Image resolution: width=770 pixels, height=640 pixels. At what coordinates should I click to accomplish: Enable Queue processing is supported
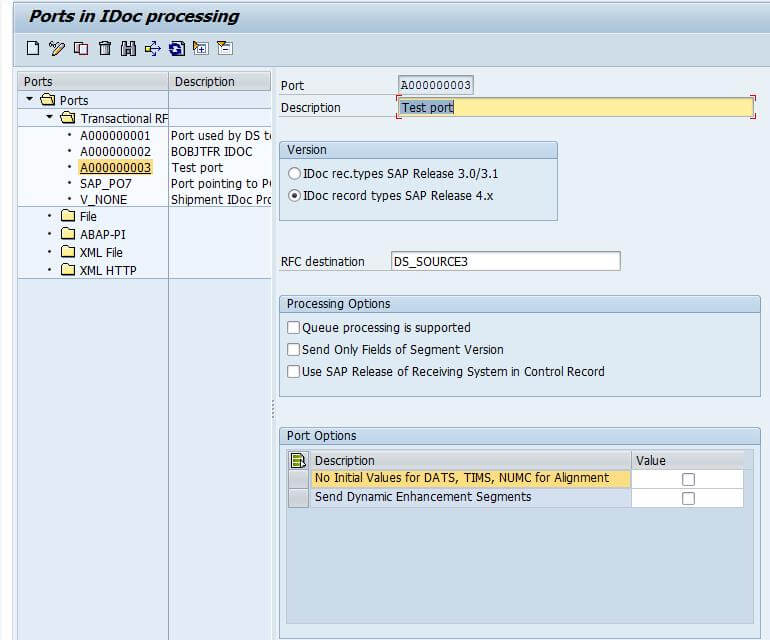click(294, 328)
